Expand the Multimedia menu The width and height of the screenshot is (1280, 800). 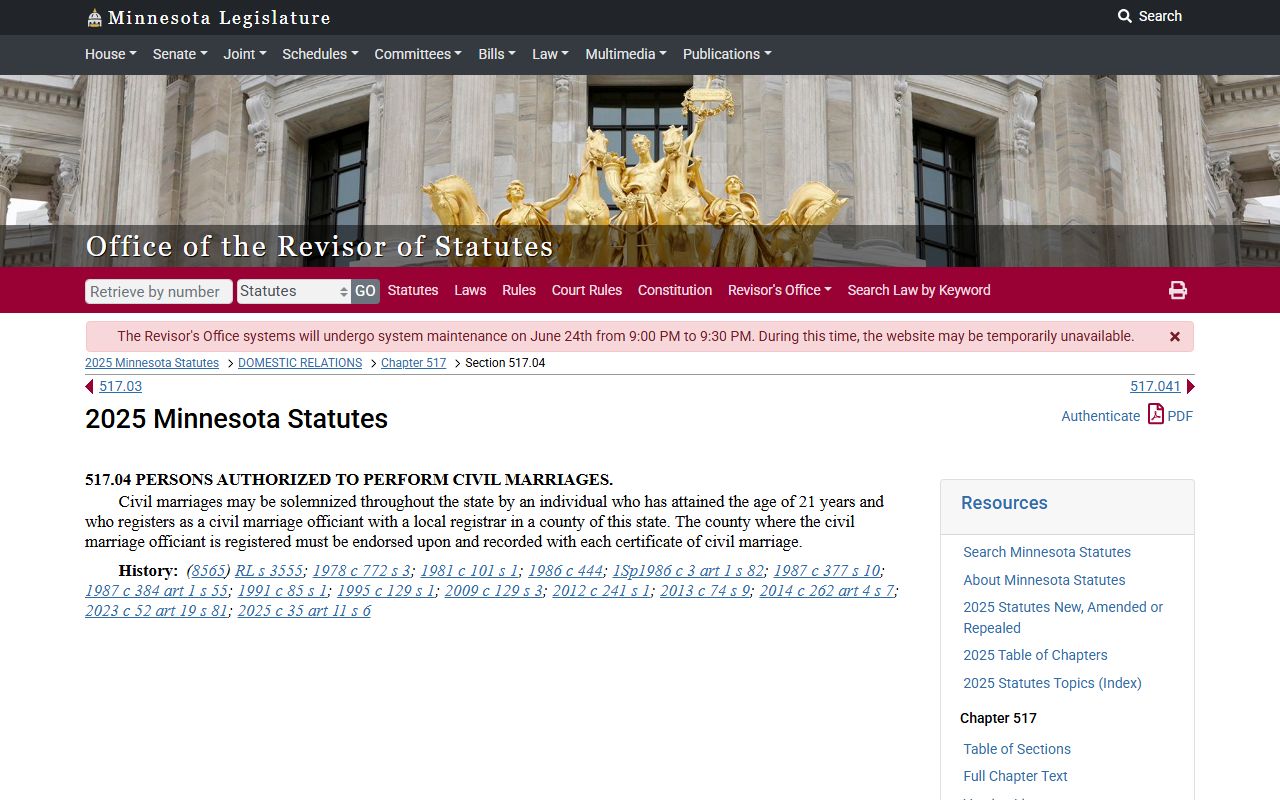pos(626,54)
